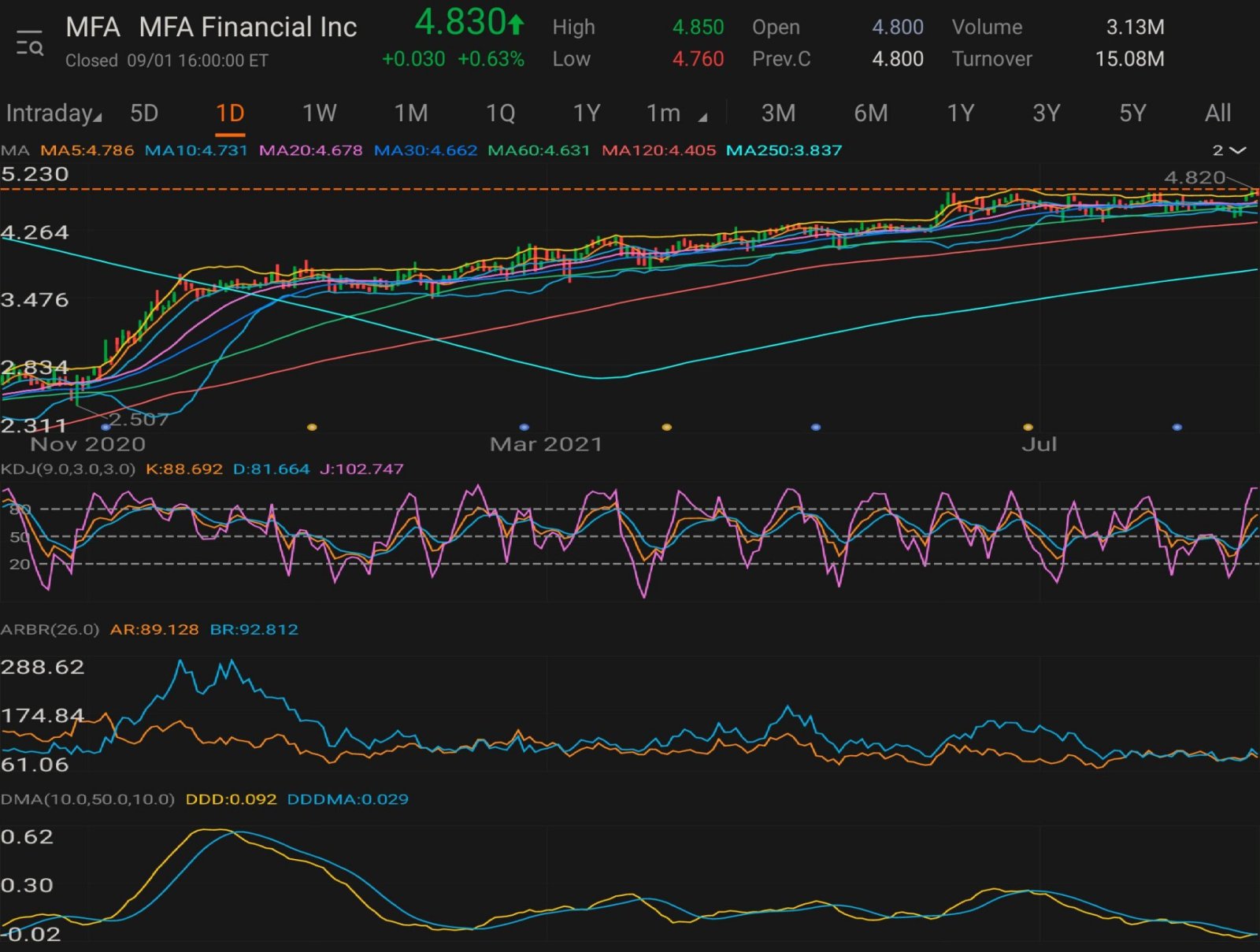Click the D:81.664 value

coord(272,469)
